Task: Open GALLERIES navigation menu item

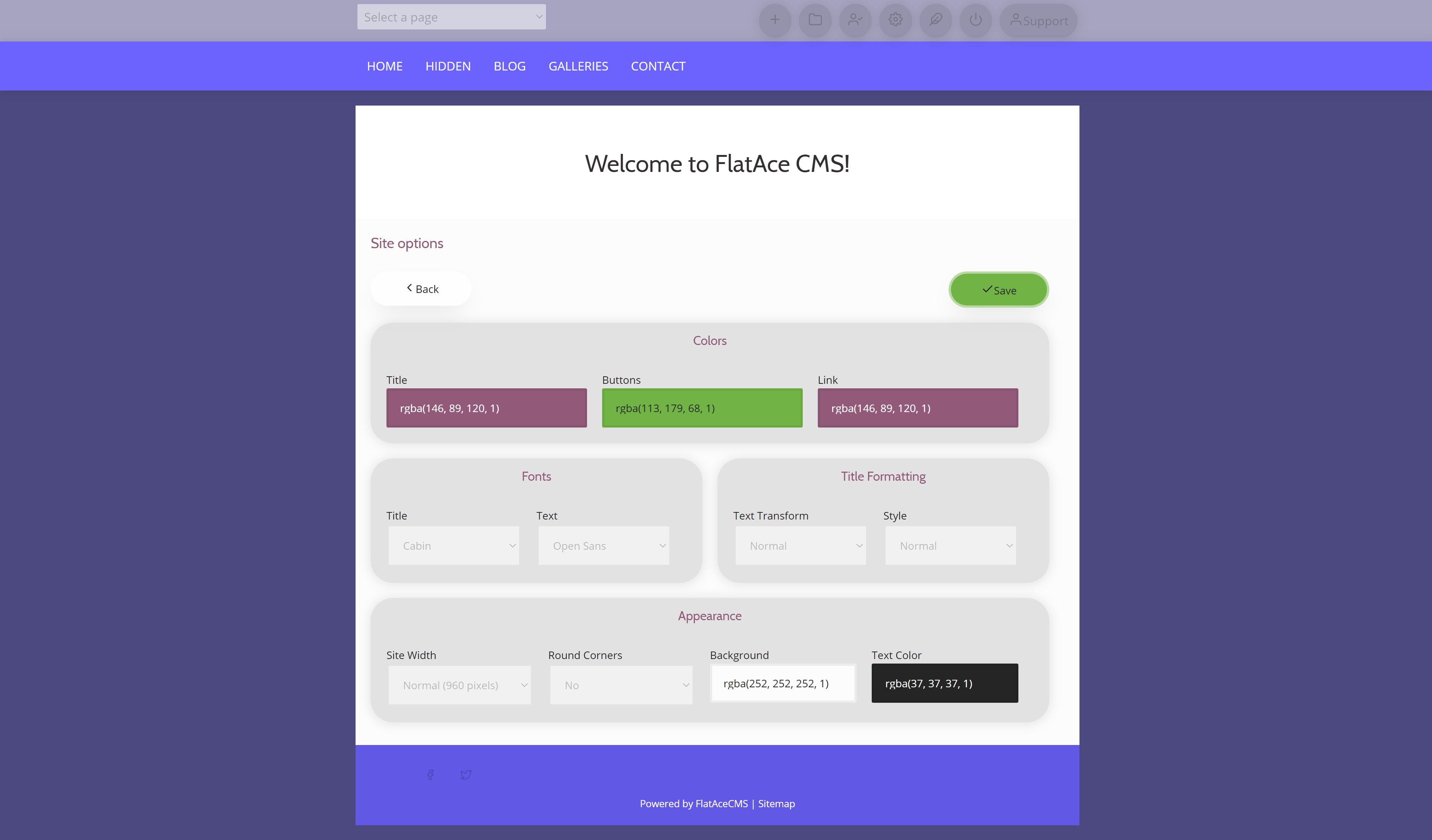Action: point(578,66)
